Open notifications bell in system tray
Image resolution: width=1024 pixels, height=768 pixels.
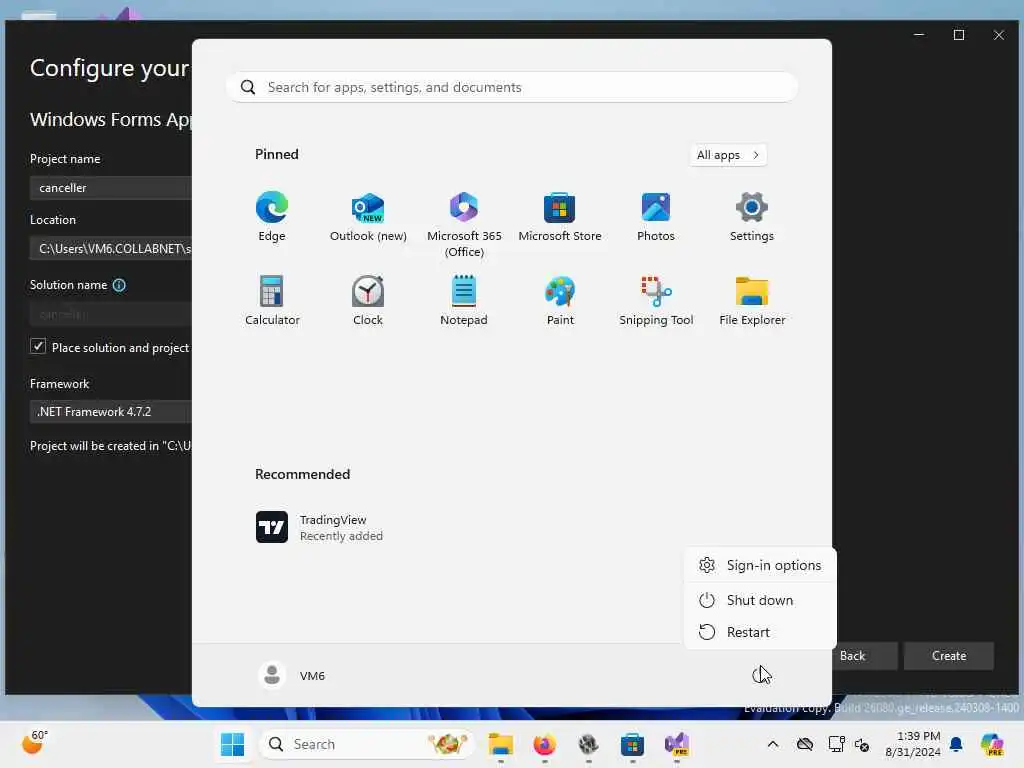click(x=956, y=744)
